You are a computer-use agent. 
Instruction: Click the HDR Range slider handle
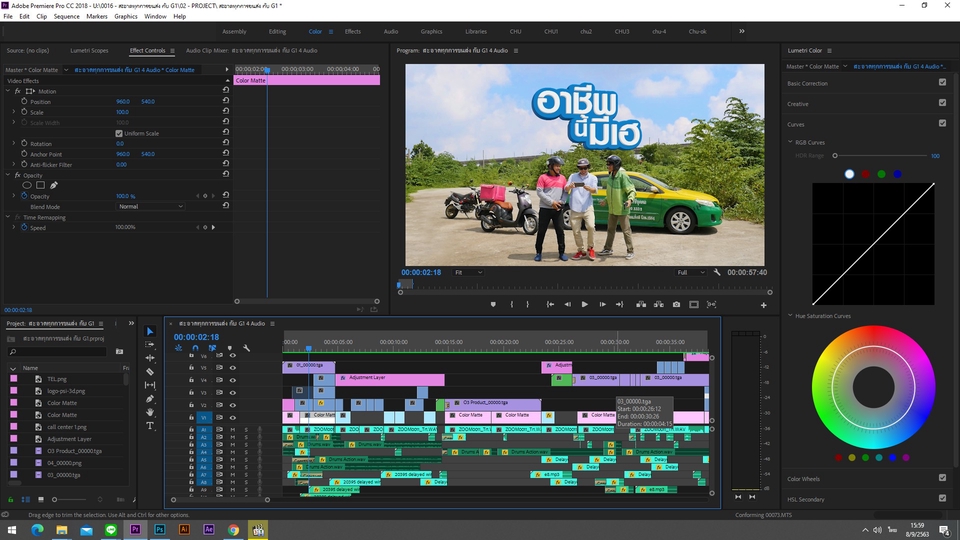[834, 156]
